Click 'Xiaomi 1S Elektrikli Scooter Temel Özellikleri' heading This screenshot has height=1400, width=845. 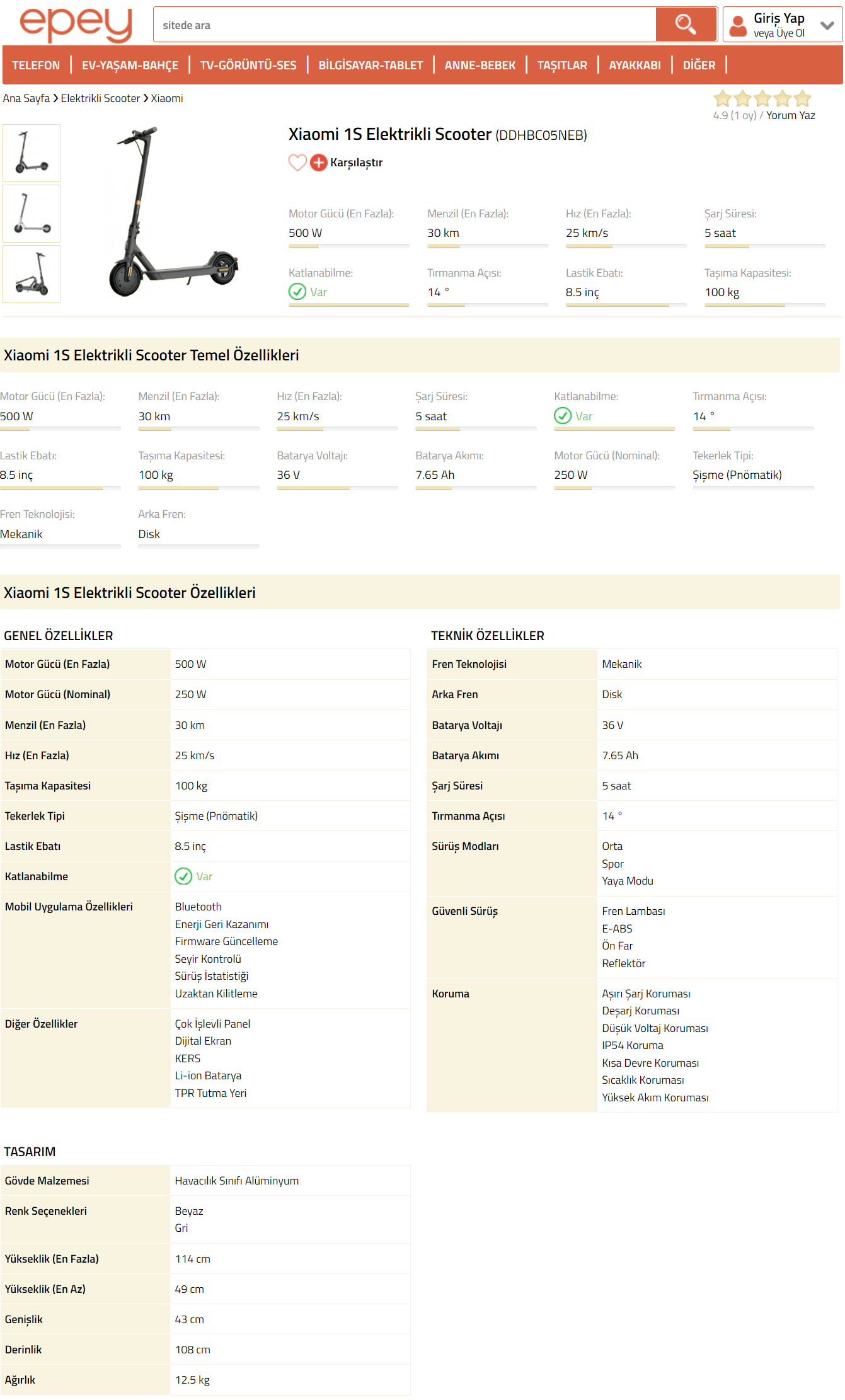pyautogui.click(x=151, y=355)
